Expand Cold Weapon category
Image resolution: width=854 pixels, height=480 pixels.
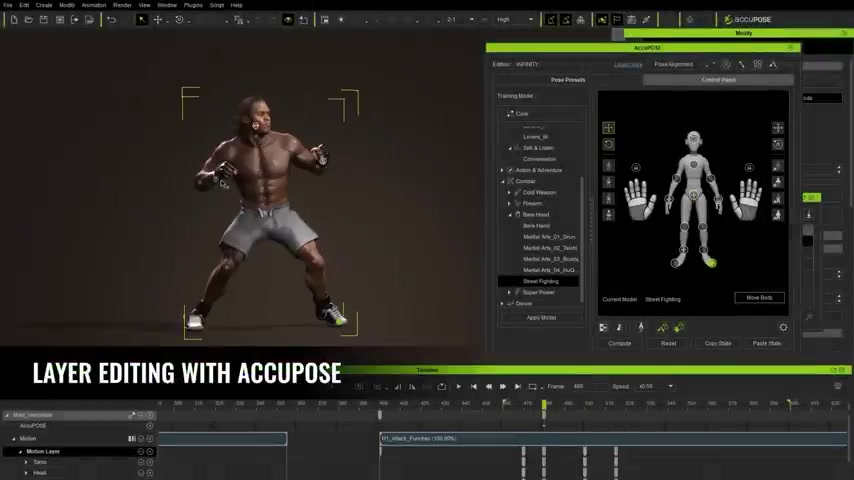point(509,192)
